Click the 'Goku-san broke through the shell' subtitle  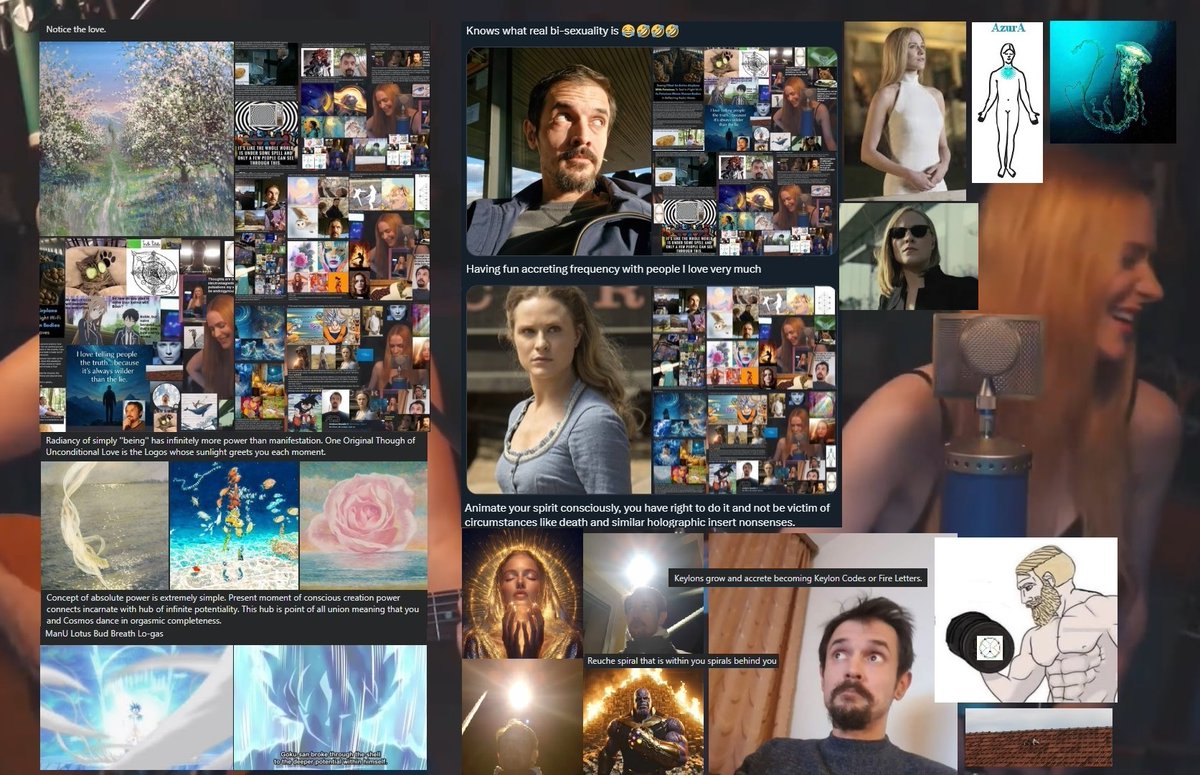(330, 757)
